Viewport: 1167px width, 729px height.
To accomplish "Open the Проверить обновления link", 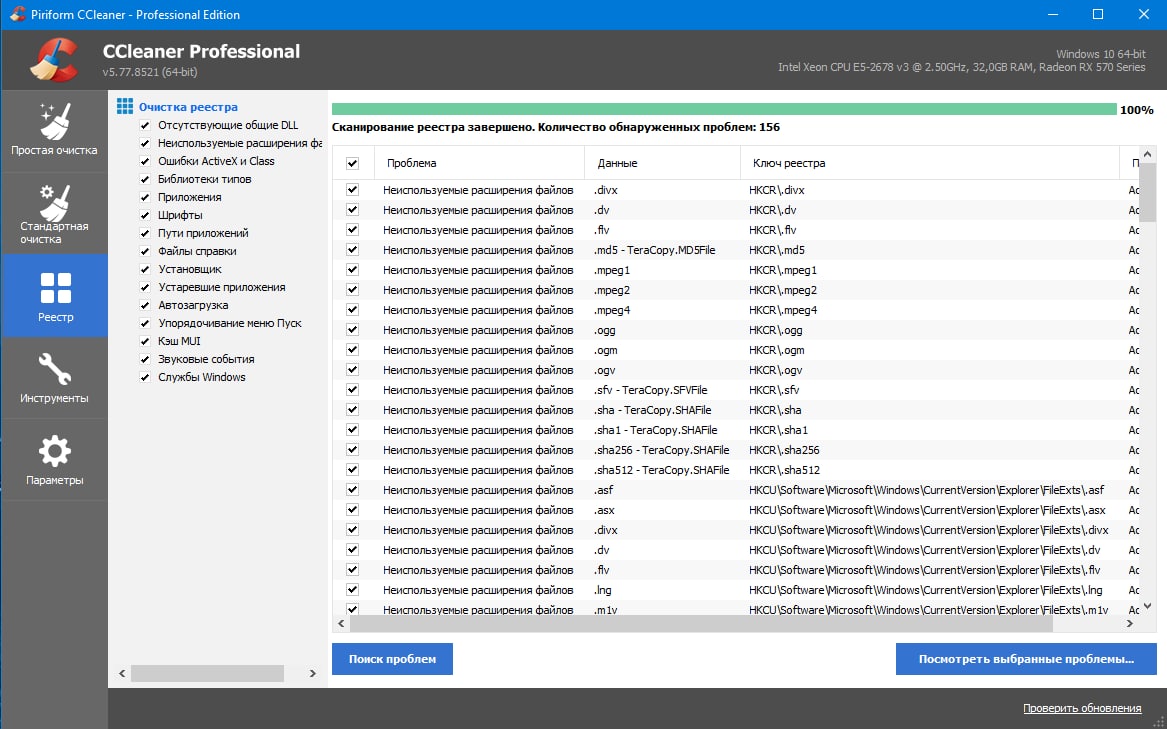I will 1082,708.
